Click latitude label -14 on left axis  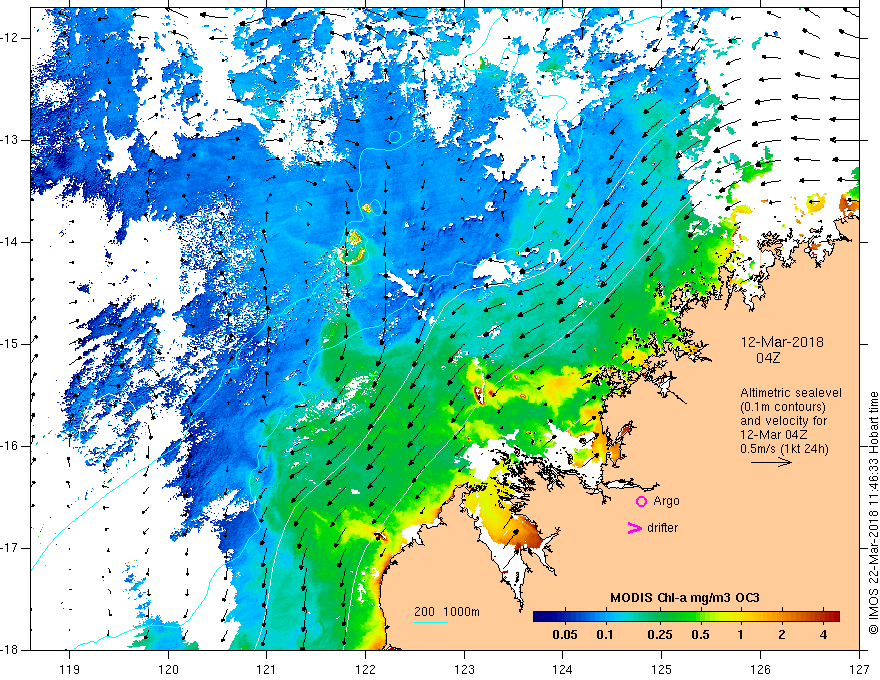click(10, 242)
